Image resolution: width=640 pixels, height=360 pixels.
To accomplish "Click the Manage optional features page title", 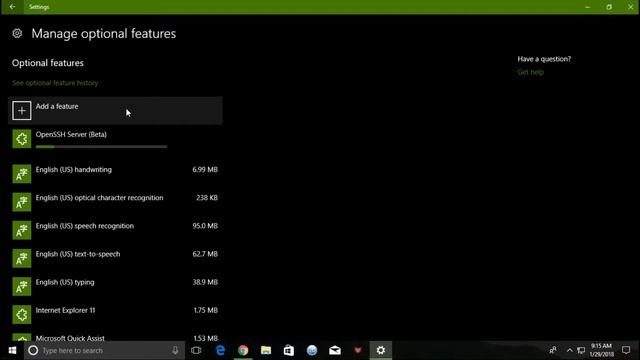I will [x=104, y=33].
